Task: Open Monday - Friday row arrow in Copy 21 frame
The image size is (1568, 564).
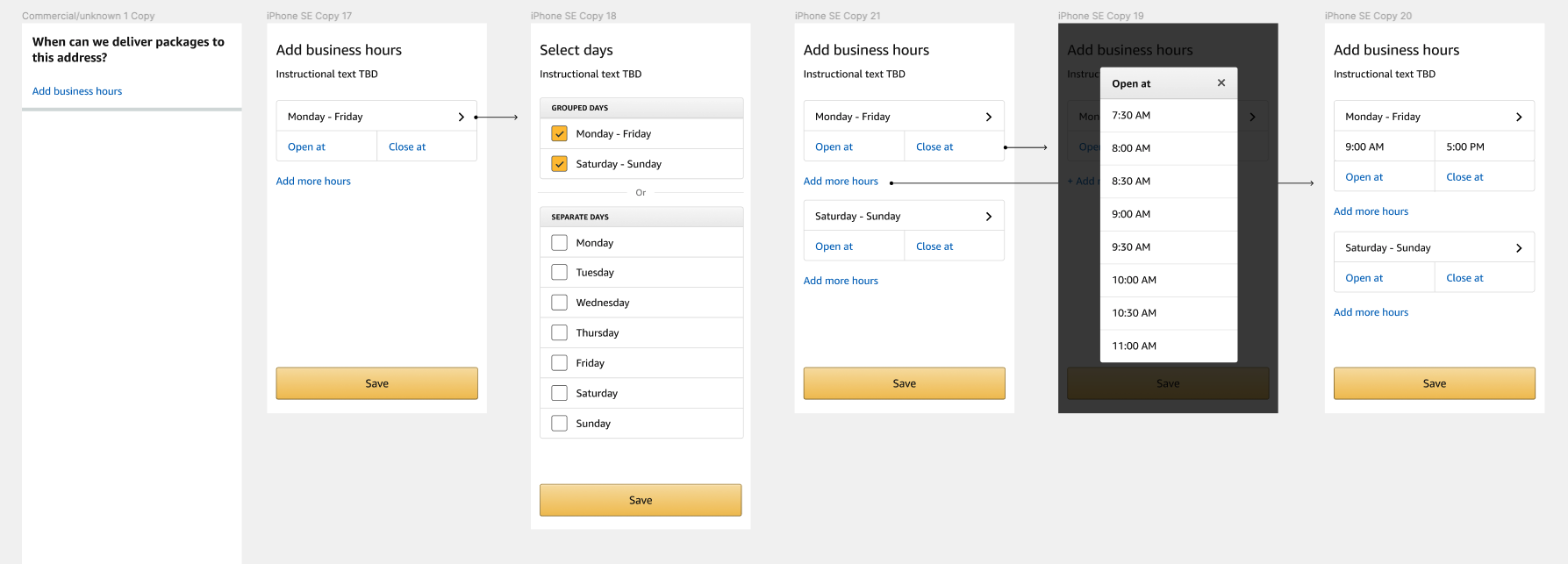Action: (989, 117)
